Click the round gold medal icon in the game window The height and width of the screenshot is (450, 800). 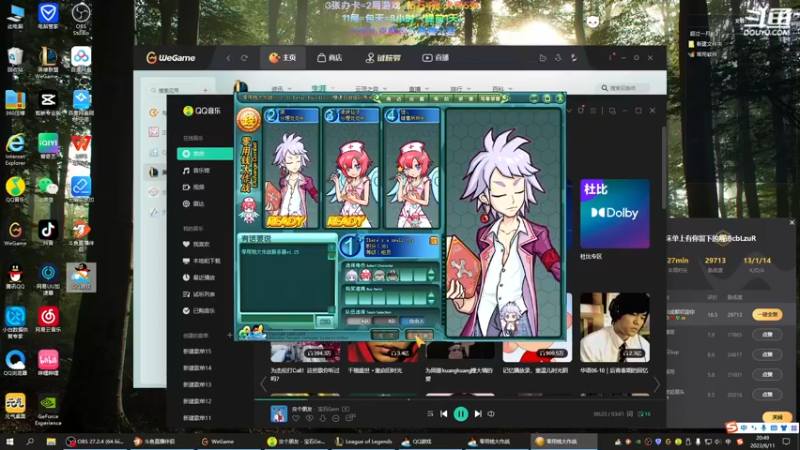249,120
